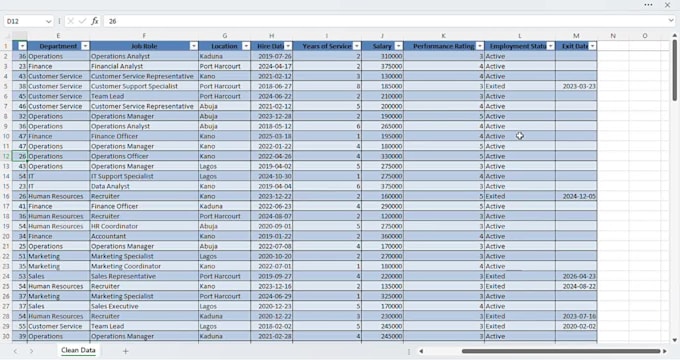Select the 'Financial Analyst' cell
The width and height of the screenshot is (680, 360).
click(x=144, y=66)
